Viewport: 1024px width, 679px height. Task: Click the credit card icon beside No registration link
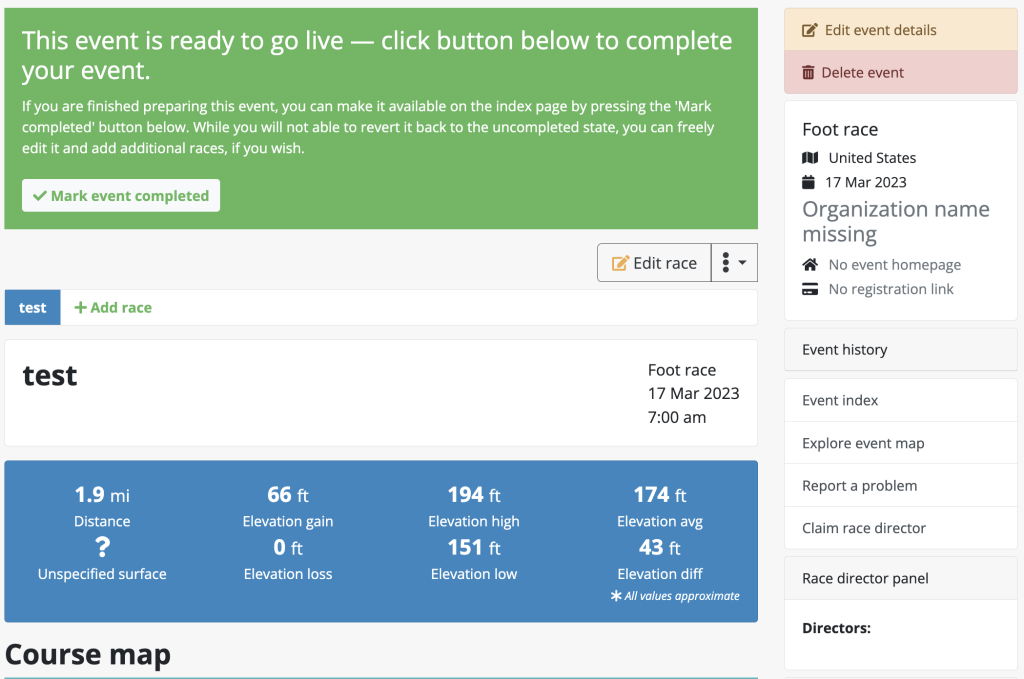[x=810, y=289]
